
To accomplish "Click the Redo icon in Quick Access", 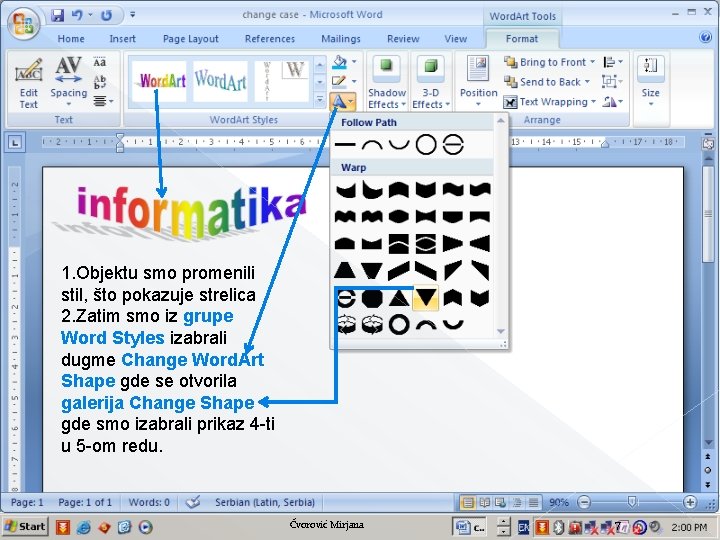I will (x=107, y=15).
